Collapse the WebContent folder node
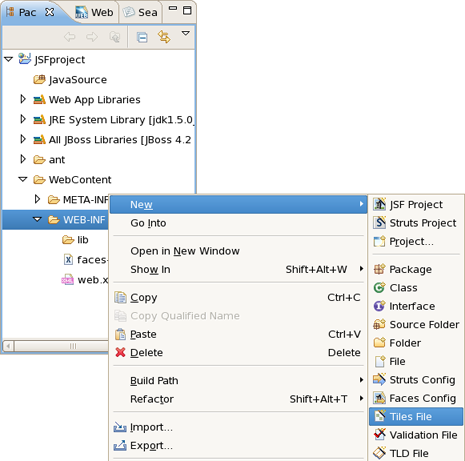This screenshot has height=461, width=465. click(23, 179)
